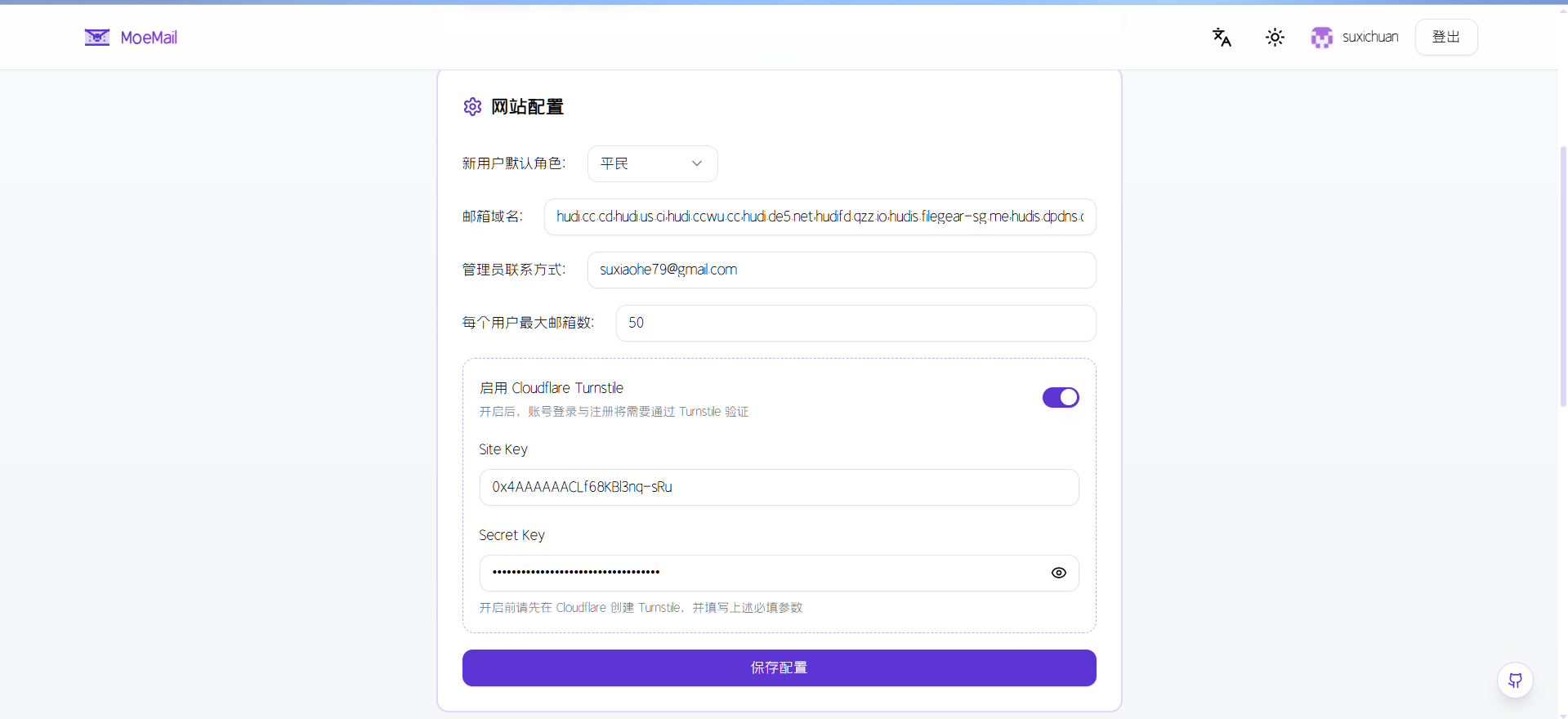
Task: Click the 登出 logout button
Action: pos(1445,38)
